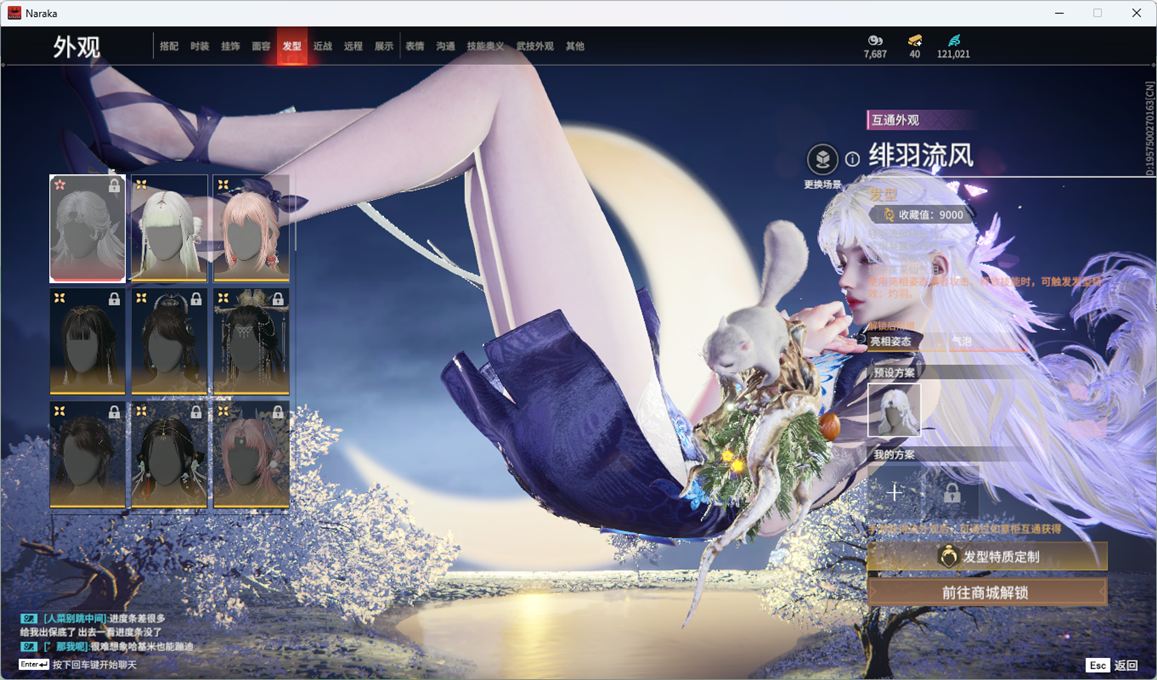The image size is (1157, 680).
Task: Click the teal feather currency icon showing 121,021
Action: [954, 40]
